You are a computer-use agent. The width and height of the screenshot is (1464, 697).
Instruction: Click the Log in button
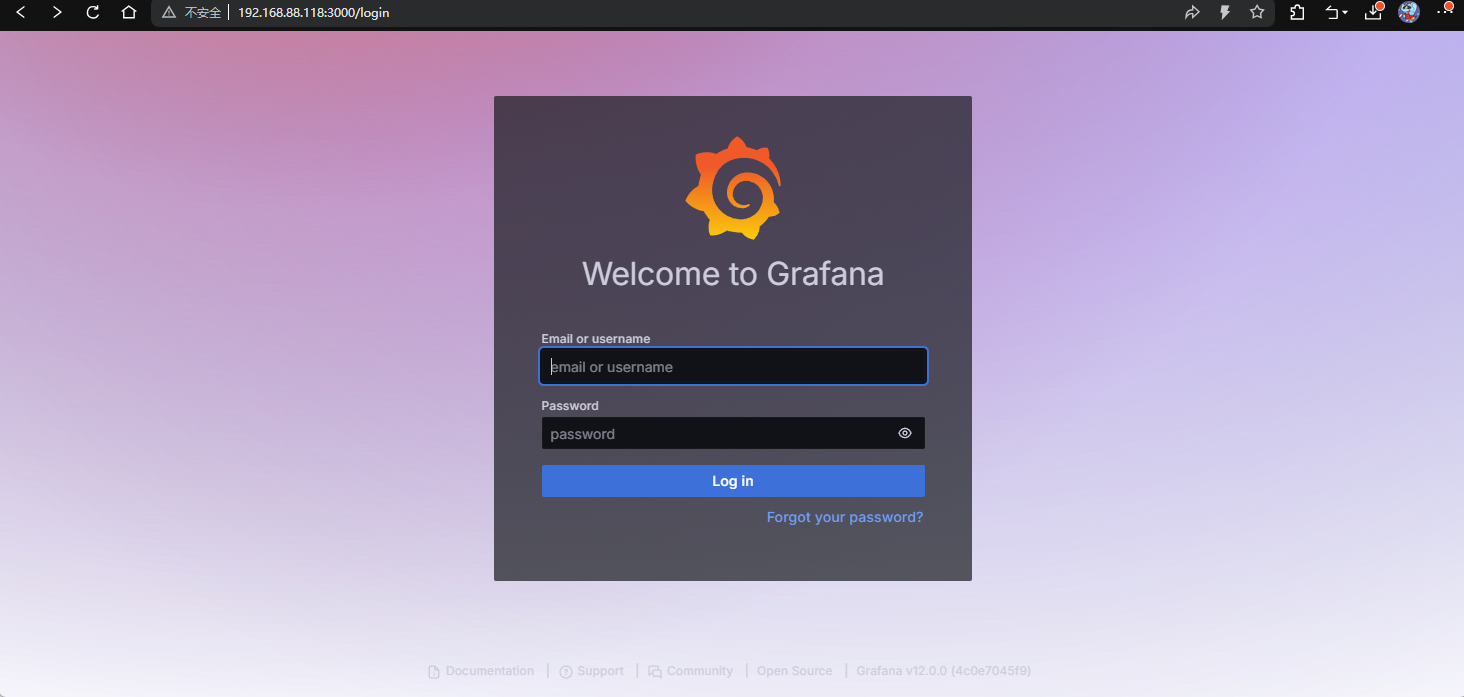click(733, 481)
